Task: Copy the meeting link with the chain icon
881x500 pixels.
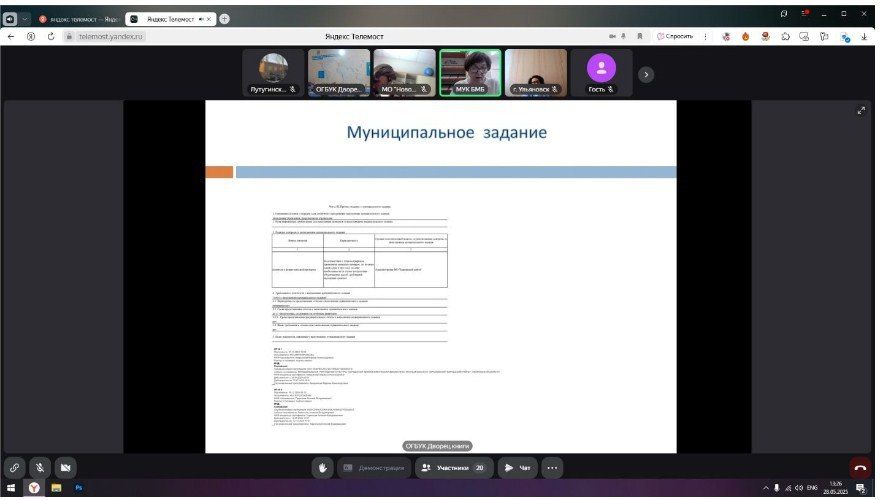Action: click(x=14, y=467)
